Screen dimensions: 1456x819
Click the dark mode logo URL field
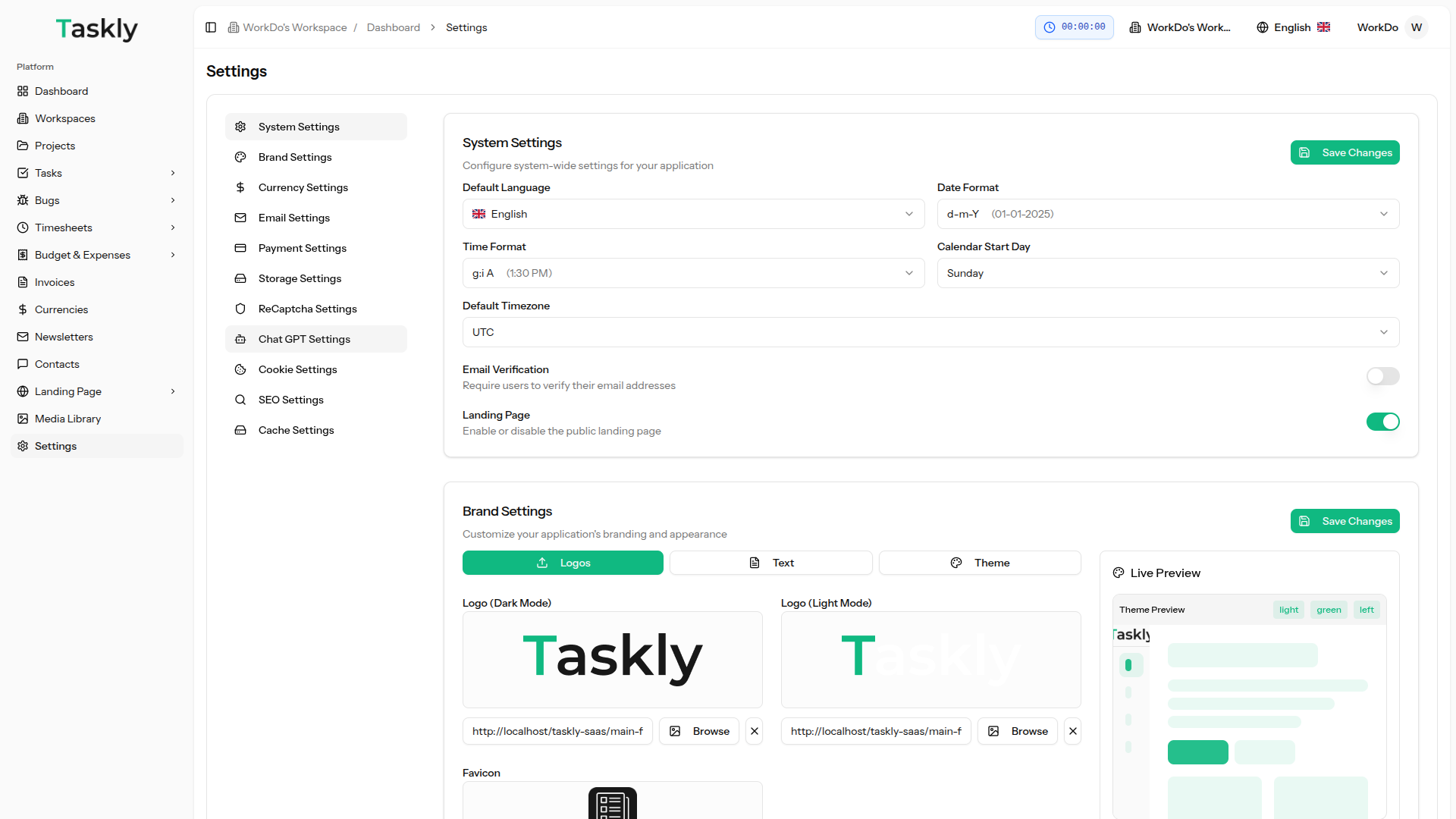[557, 731]
